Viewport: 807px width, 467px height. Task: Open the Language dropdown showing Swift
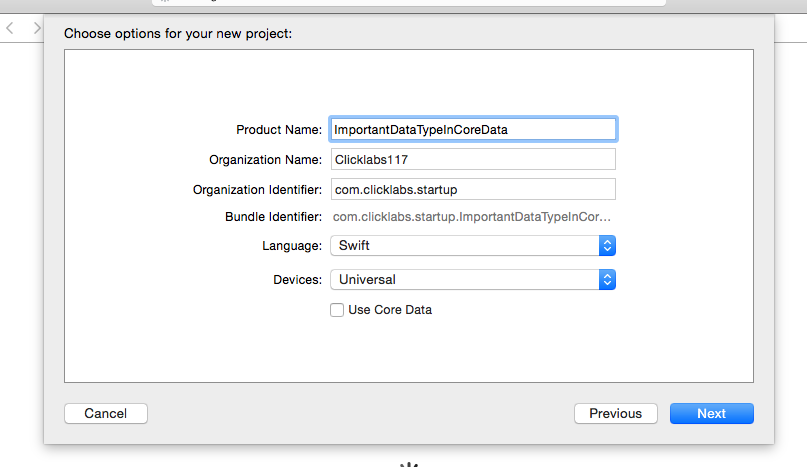(x=472, y=245)
